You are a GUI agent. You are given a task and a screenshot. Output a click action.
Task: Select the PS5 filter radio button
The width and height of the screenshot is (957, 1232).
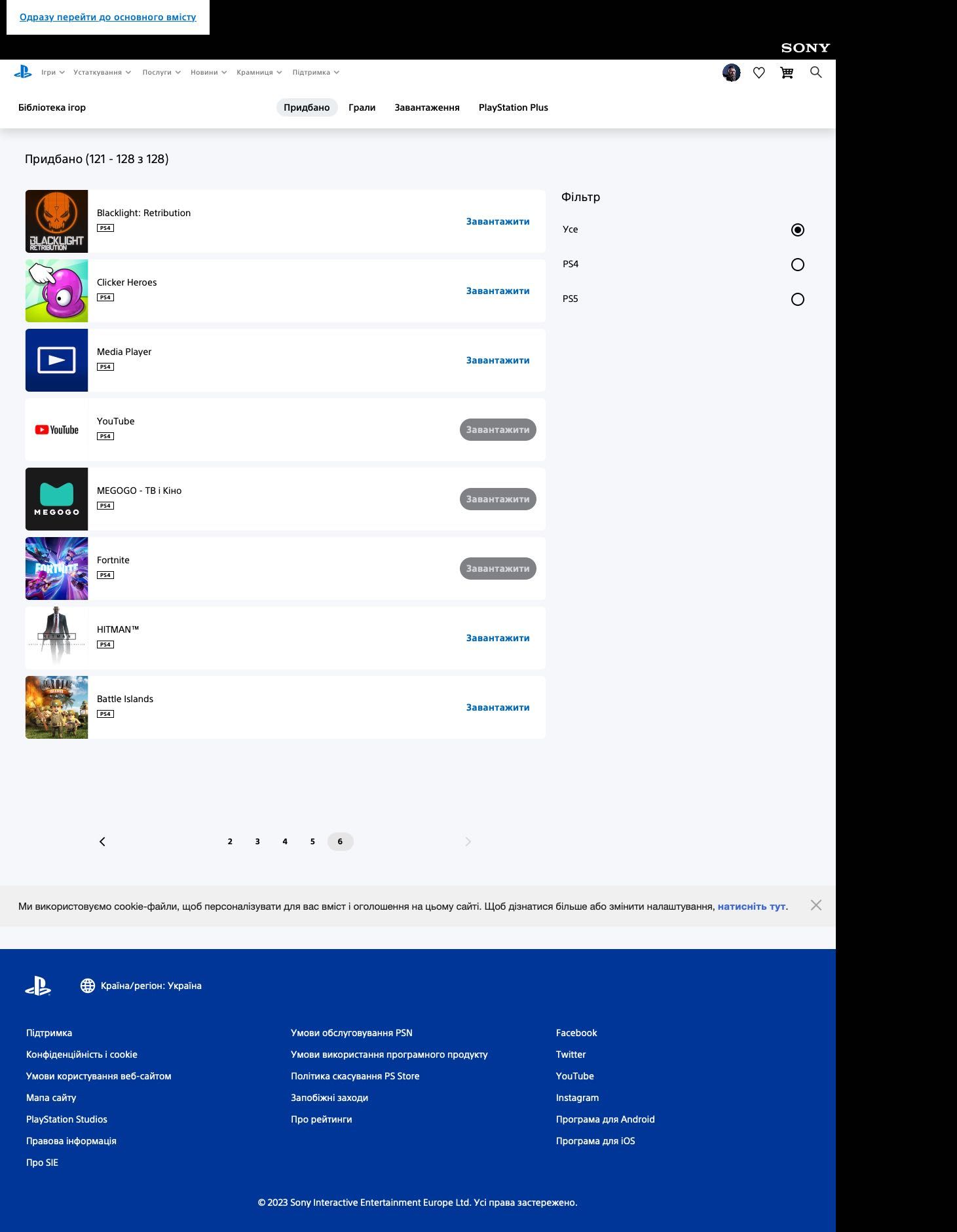tap(797, 299)
